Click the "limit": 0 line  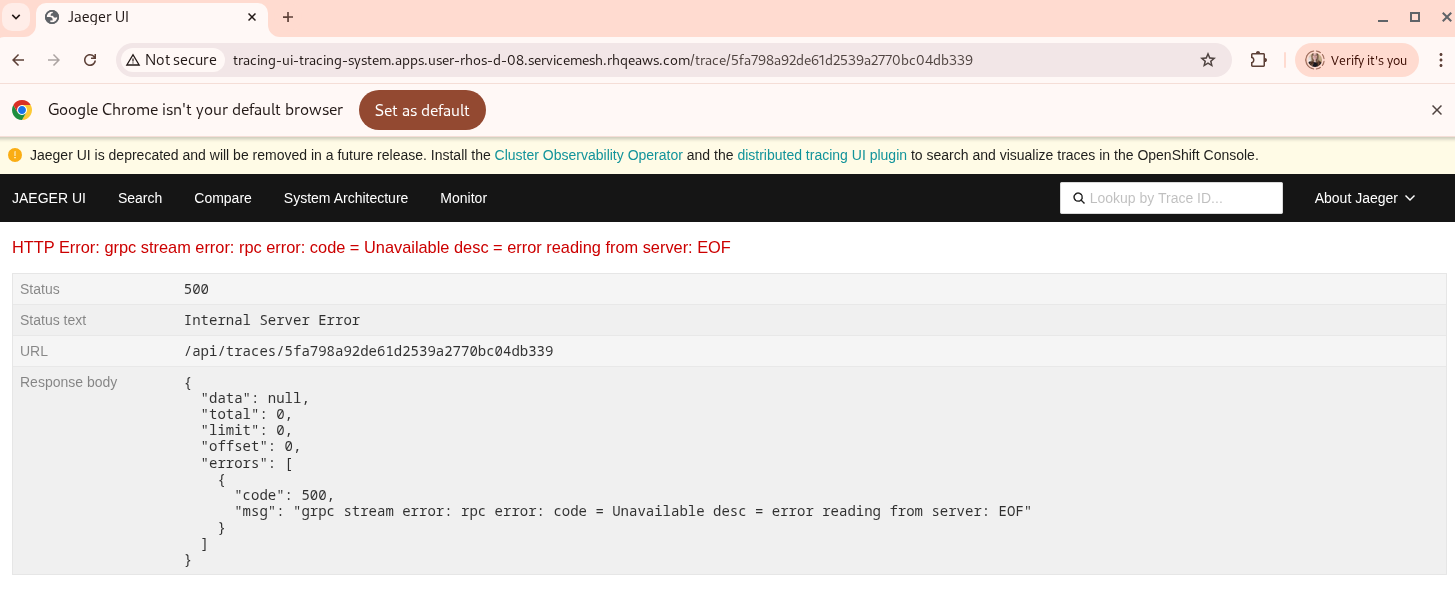(x=246, y=430)
